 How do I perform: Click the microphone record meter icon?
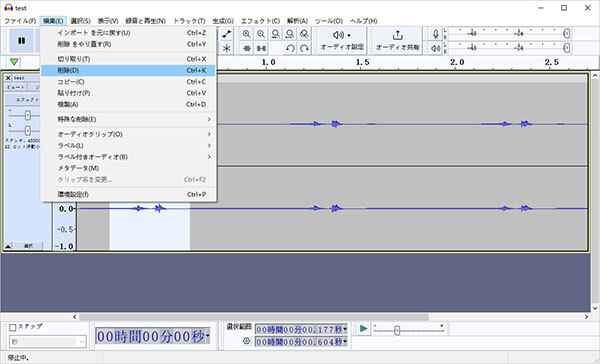coord(435,34)
